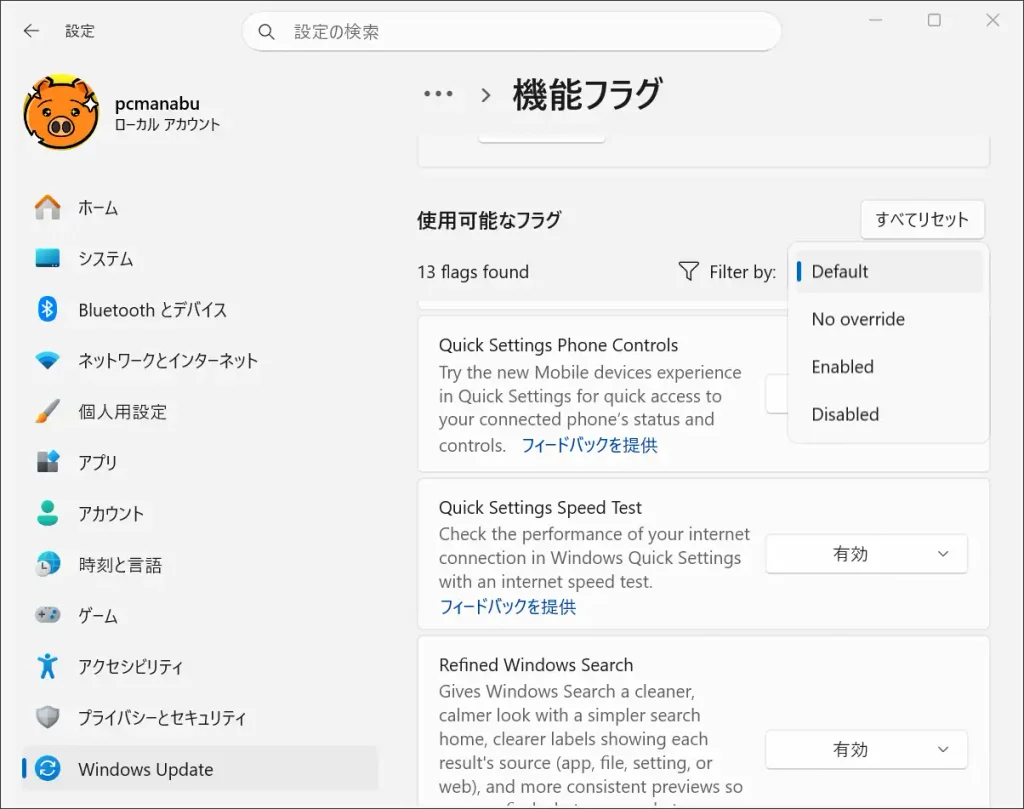The width and height of the screenshot is (1024, 809).
Task: Open 個人用設定 page
Action: (x=200, y=411)
